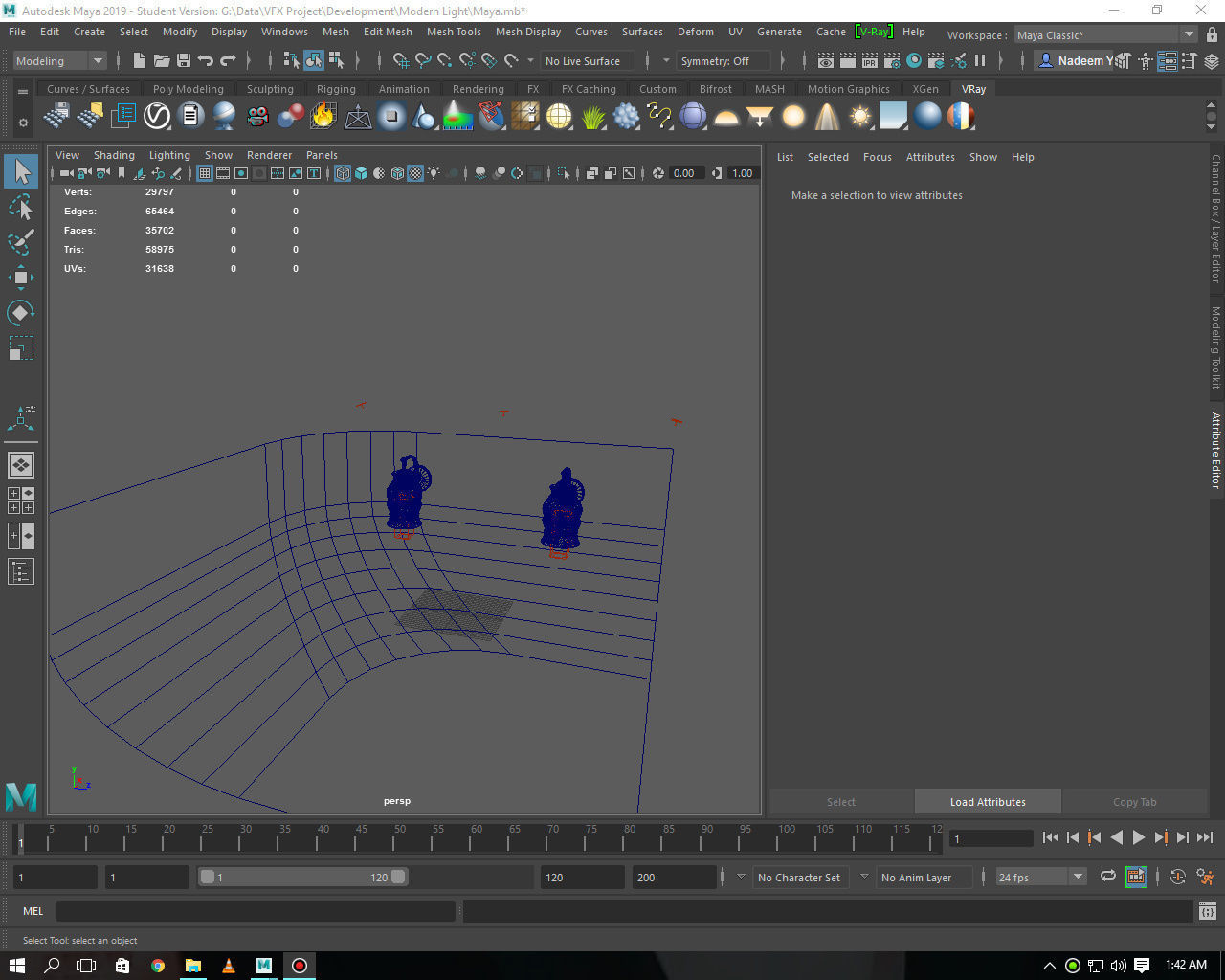Click the movie camera shelf icon
This screenshot has width=1225, height=980.
coord(257,117)
